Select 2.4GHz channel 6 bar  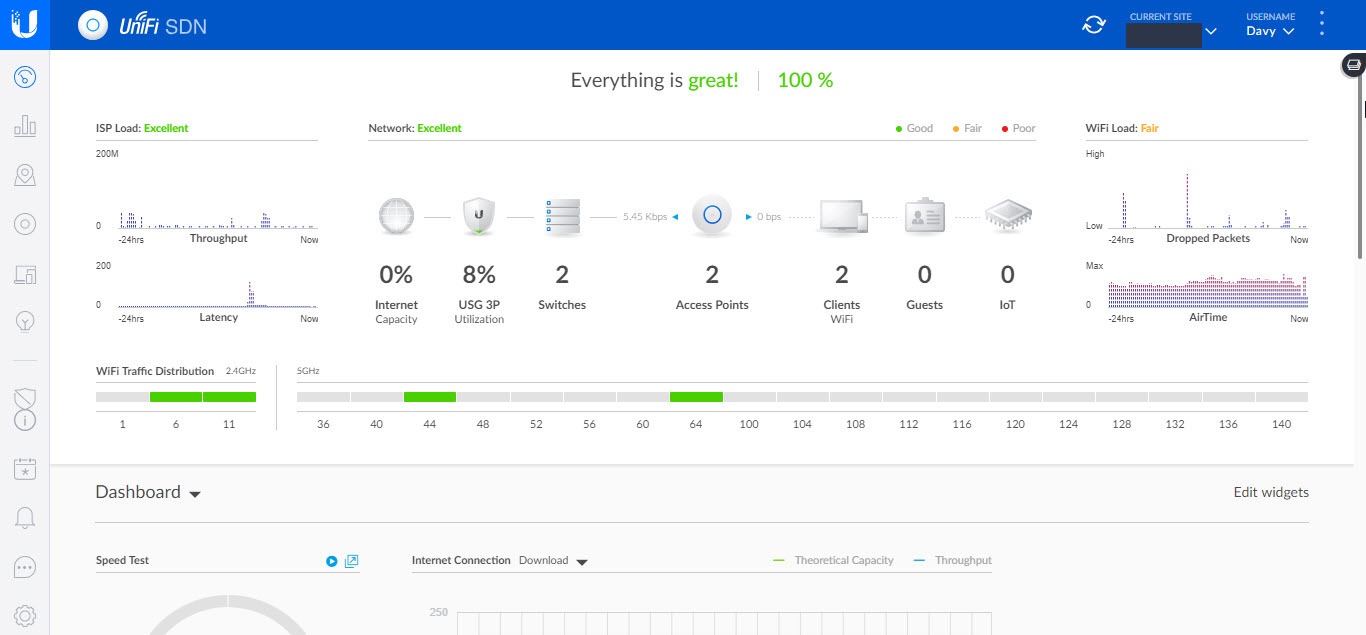(176, 397)
